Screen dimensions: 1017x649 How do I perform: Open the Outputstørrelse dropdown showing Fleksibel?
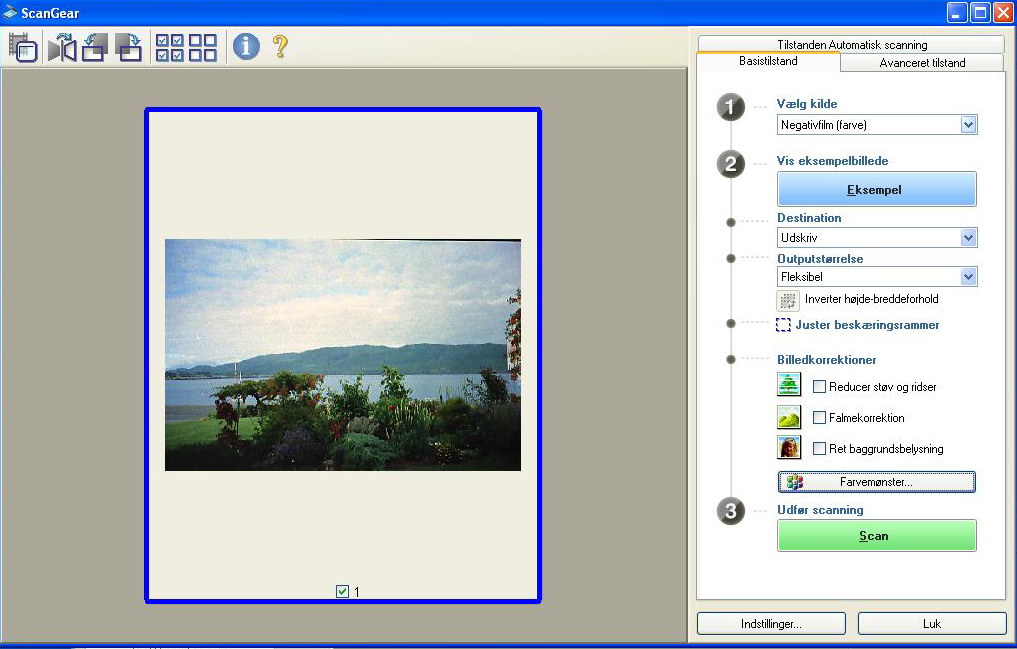tap(967, 277)
